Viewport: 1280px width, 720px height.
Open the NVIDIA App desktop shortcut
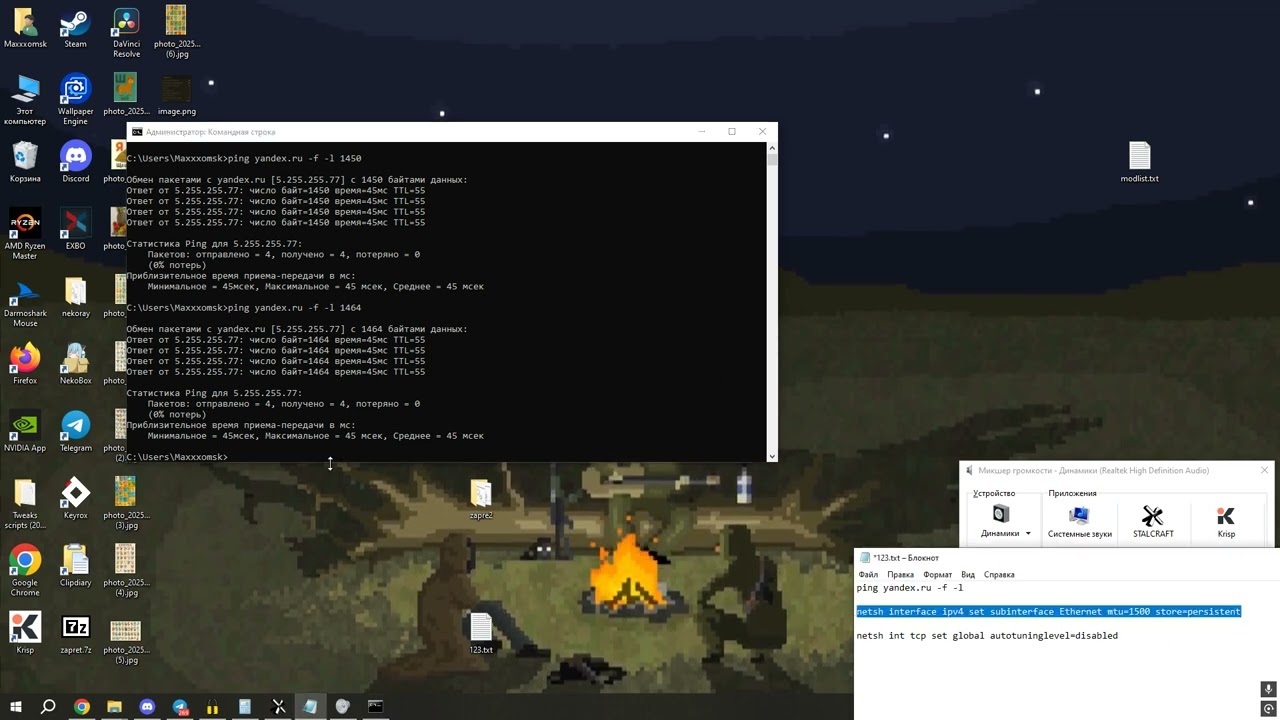point(25,431)
